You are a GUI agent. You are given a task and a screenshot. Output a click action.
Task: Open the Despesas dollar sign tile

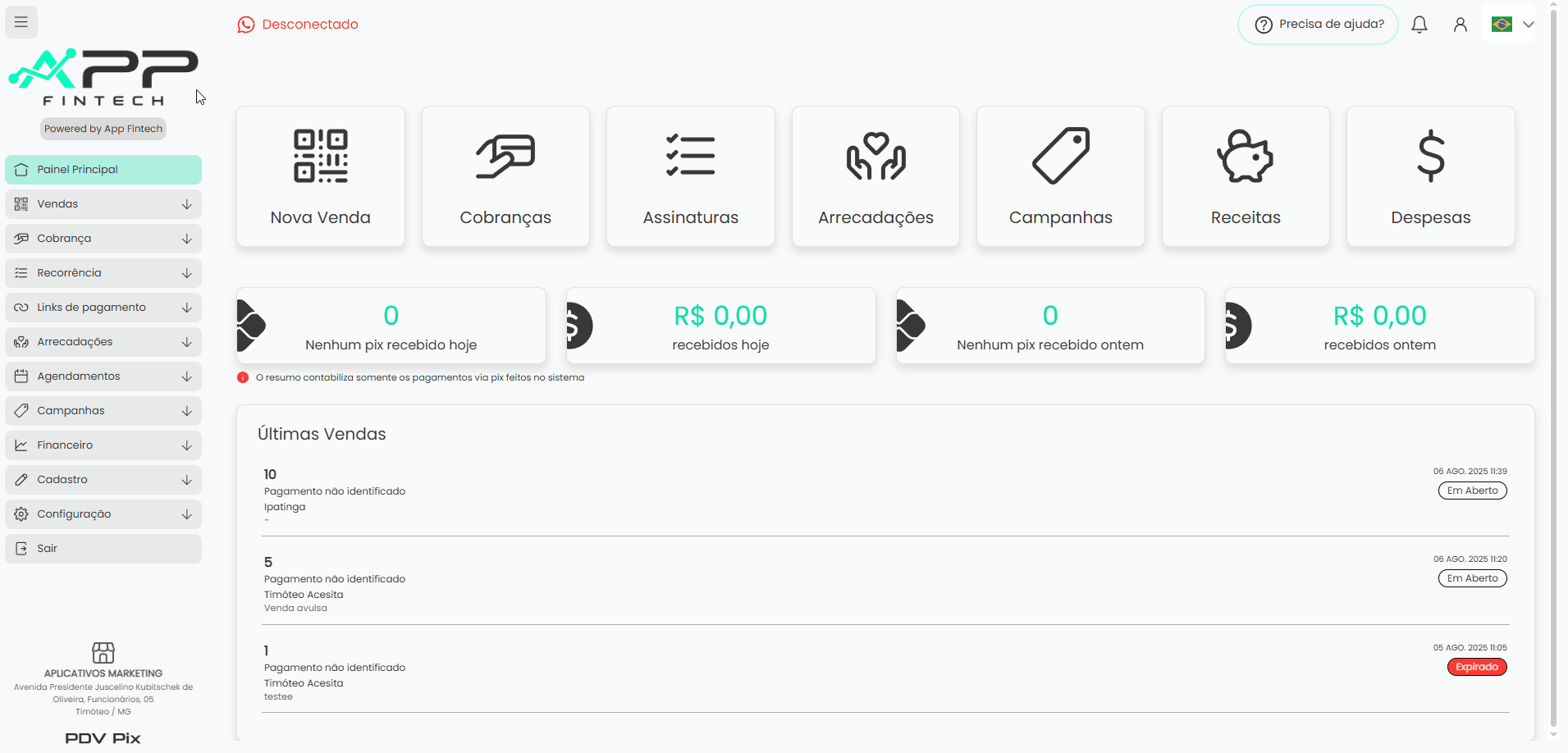coord(1431,176)
